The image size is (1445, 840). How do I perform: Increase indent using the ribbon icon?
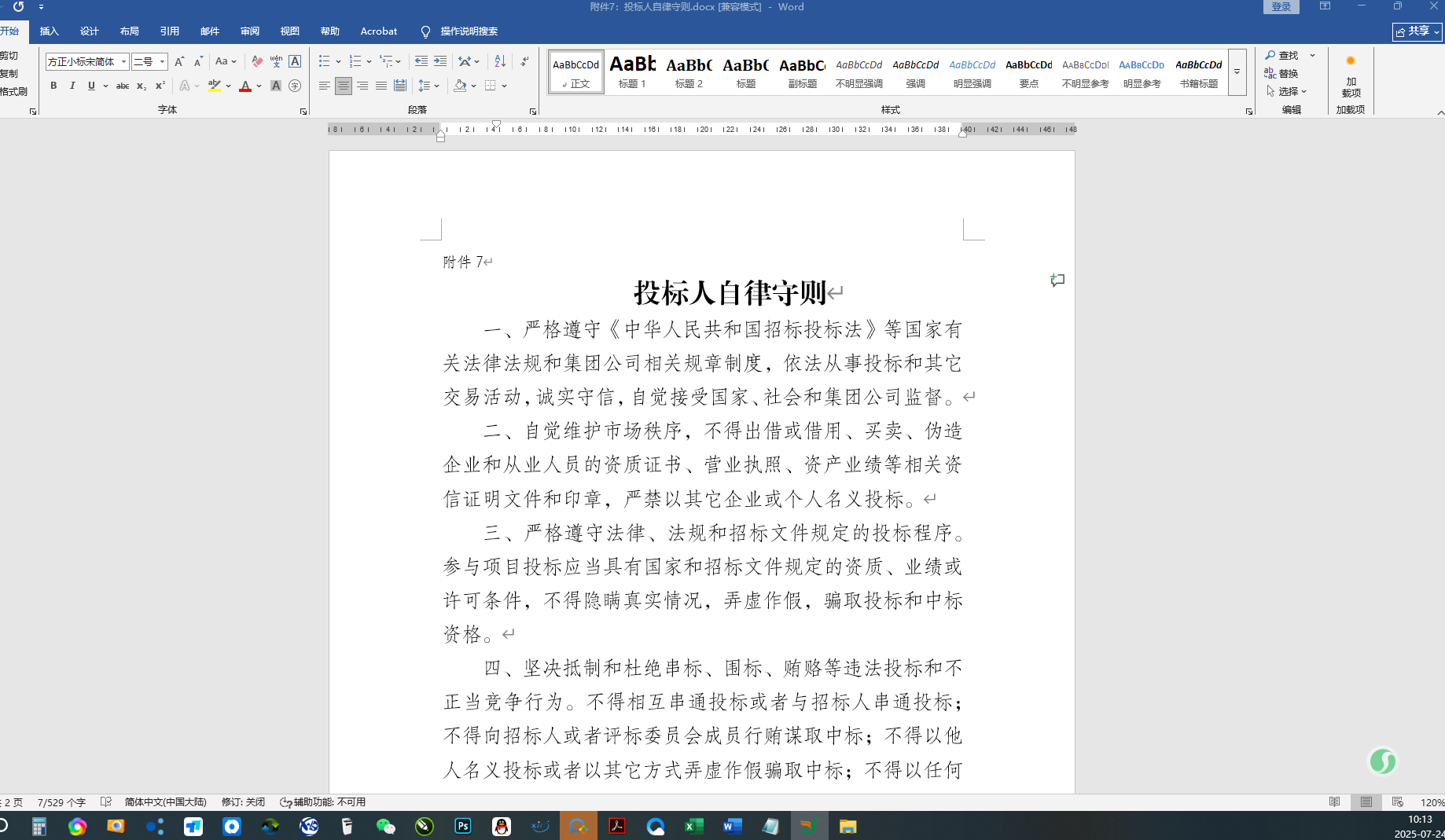[x=440, y=61]
